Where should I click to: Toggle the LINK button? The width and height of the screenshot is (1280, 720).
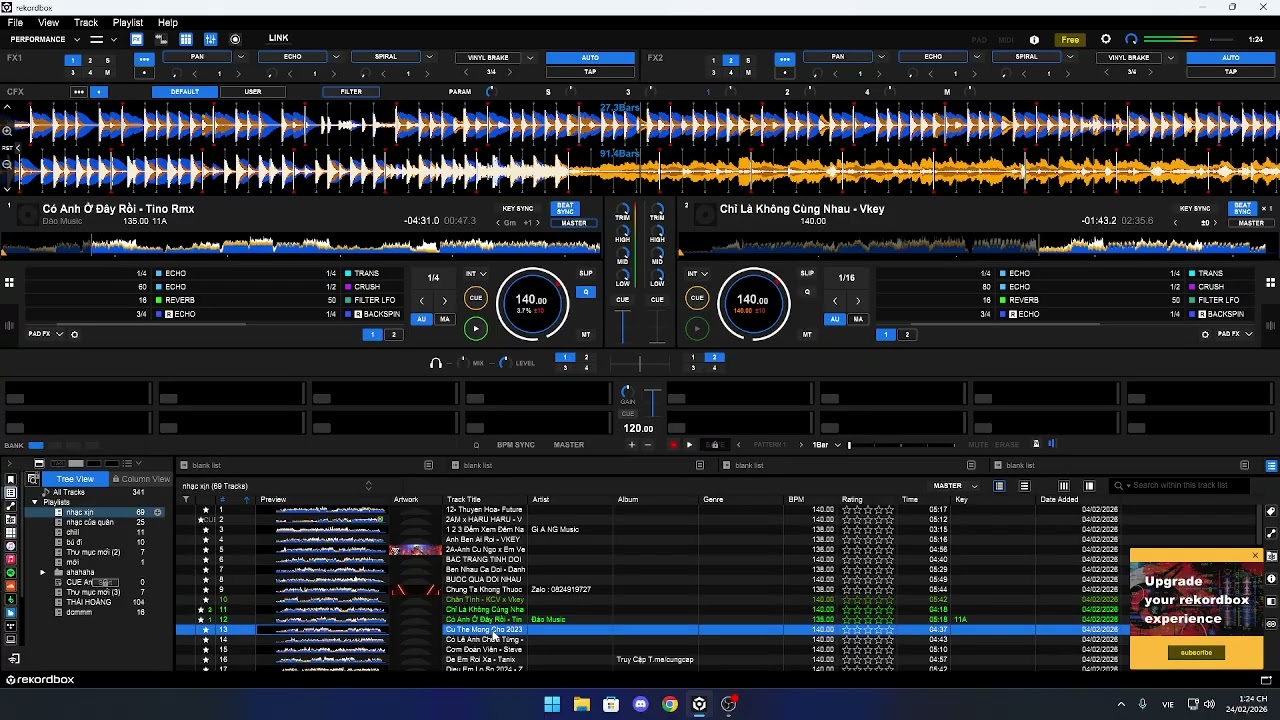pyautogui.click(x=278, y=39)
